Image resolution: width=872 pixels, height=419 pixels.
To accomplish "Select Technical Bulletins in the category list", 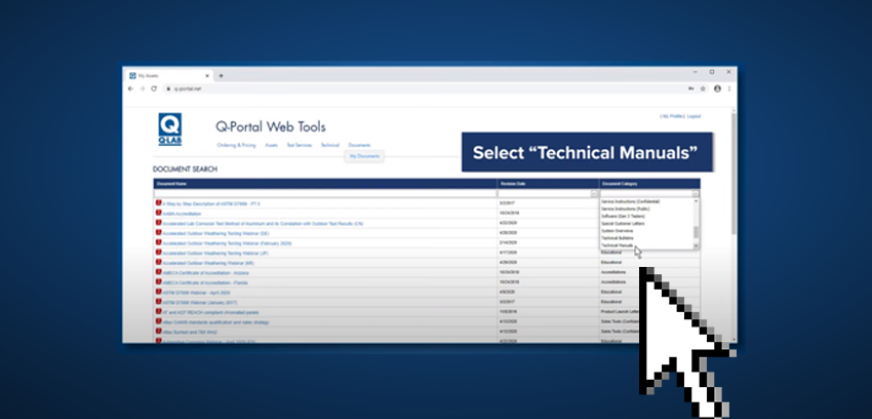I will click(x=617, y=238).
